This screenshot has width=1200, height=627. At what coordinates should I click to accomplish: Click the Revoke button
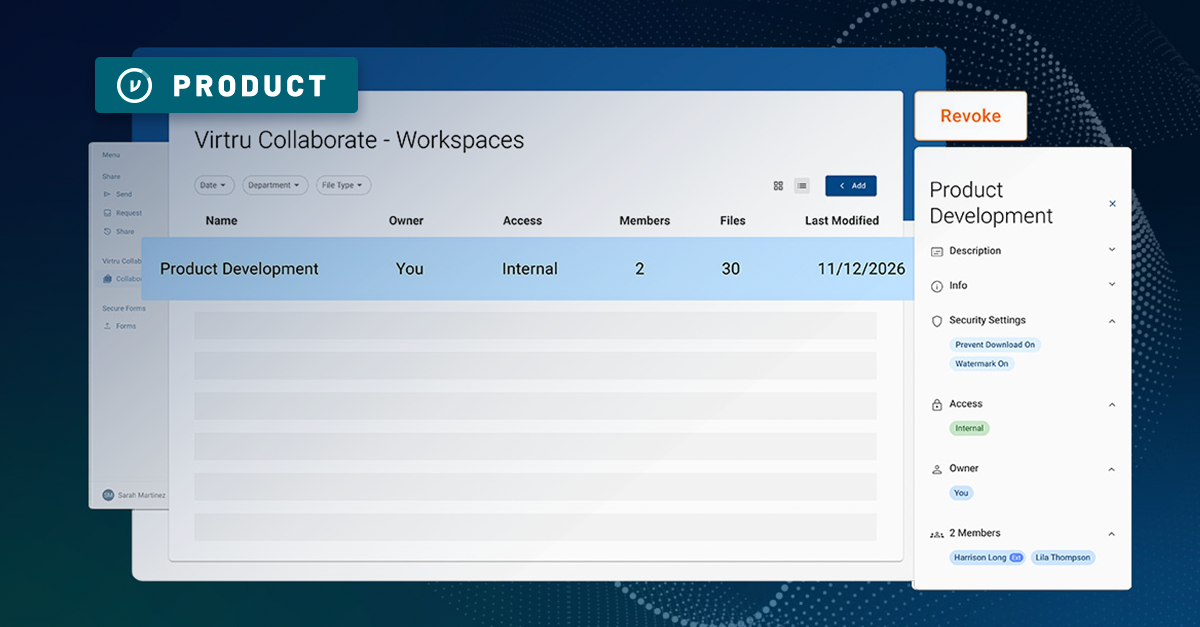point(970,116)
